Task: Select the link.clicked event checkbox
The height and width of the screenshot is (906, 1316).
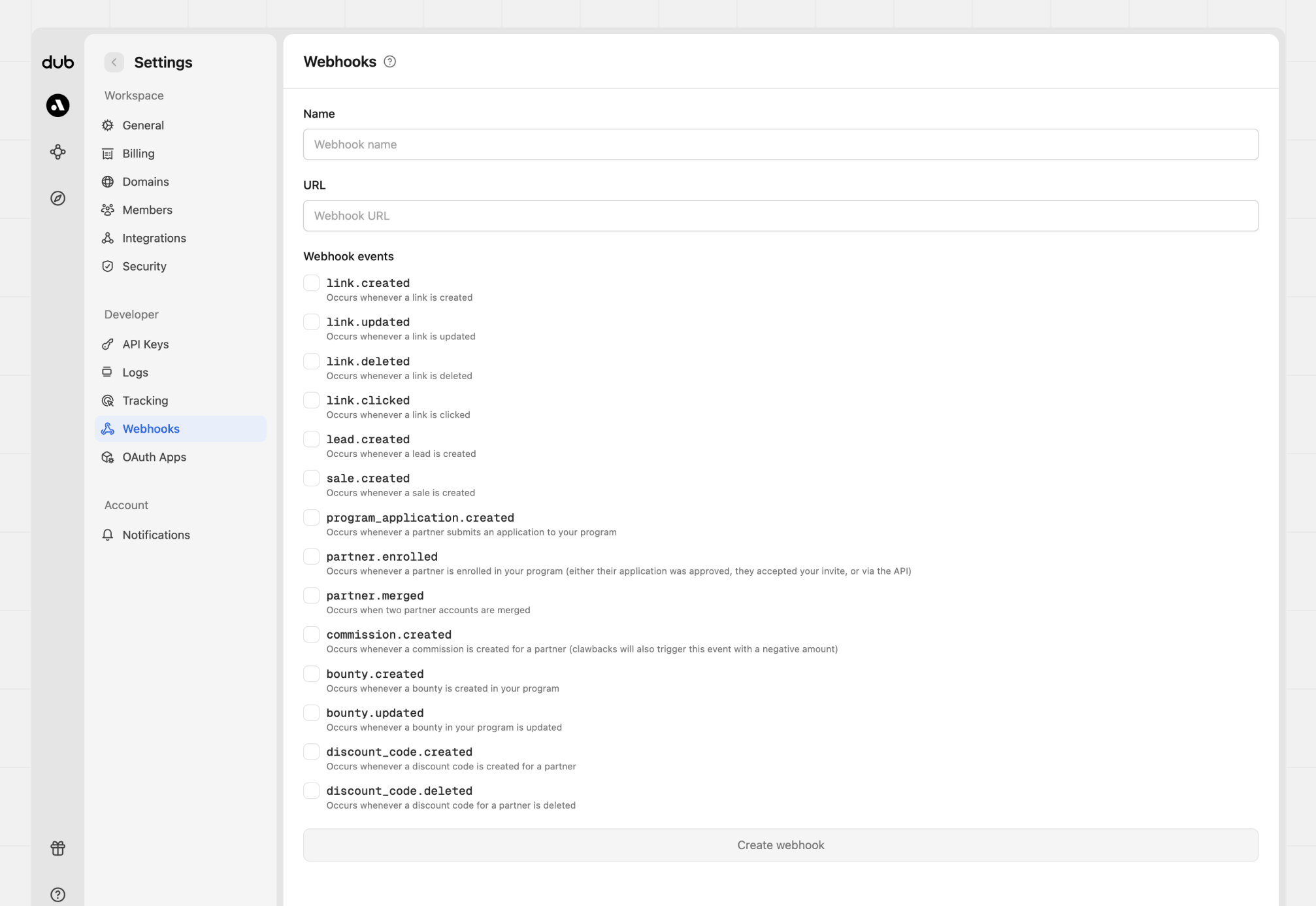Action: pyautogui.click(x=312, y=400)
